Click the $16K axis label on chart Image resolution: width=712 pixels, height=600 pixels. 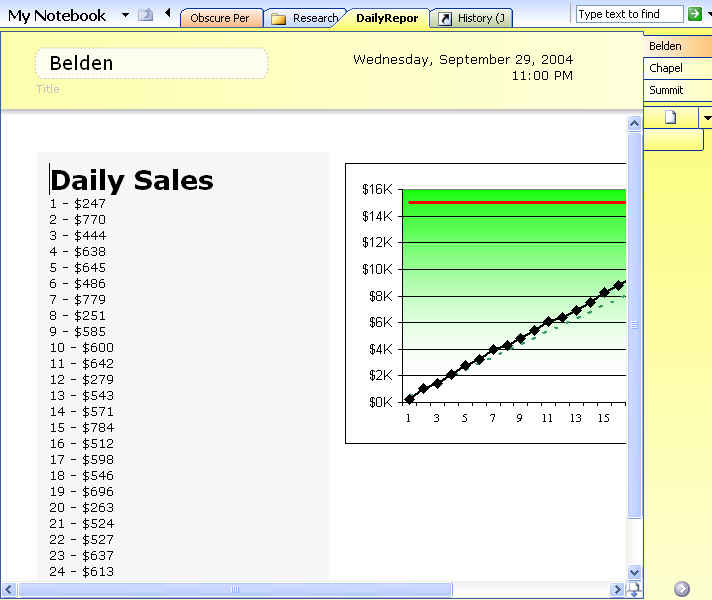click(x=376, y=189)
